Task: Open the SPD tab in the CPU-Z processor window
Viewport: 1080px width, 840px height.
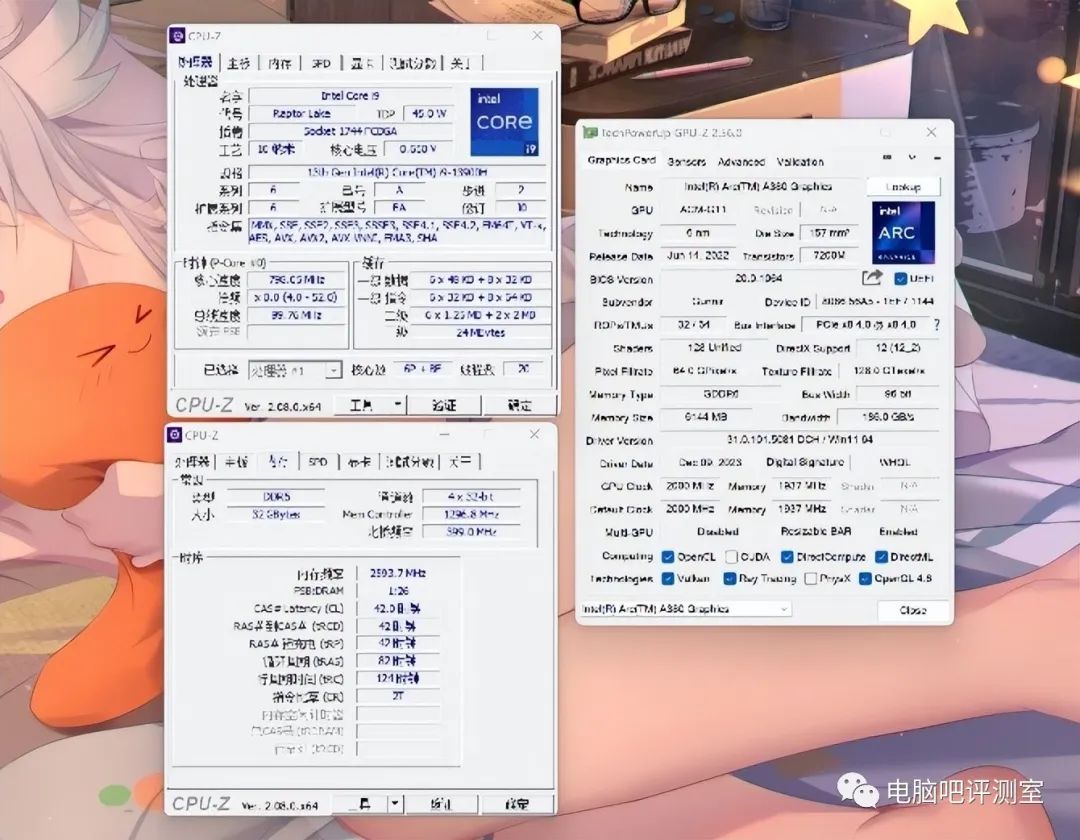Action: click(x=321, y=63)
